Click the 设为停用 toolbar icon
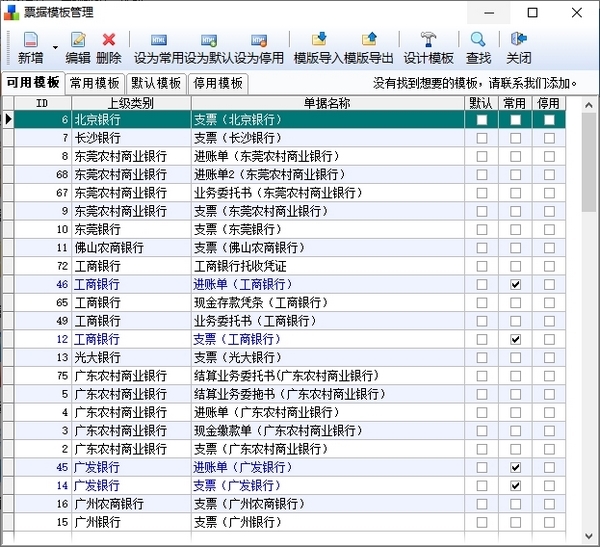 click(x=259, y=40)
